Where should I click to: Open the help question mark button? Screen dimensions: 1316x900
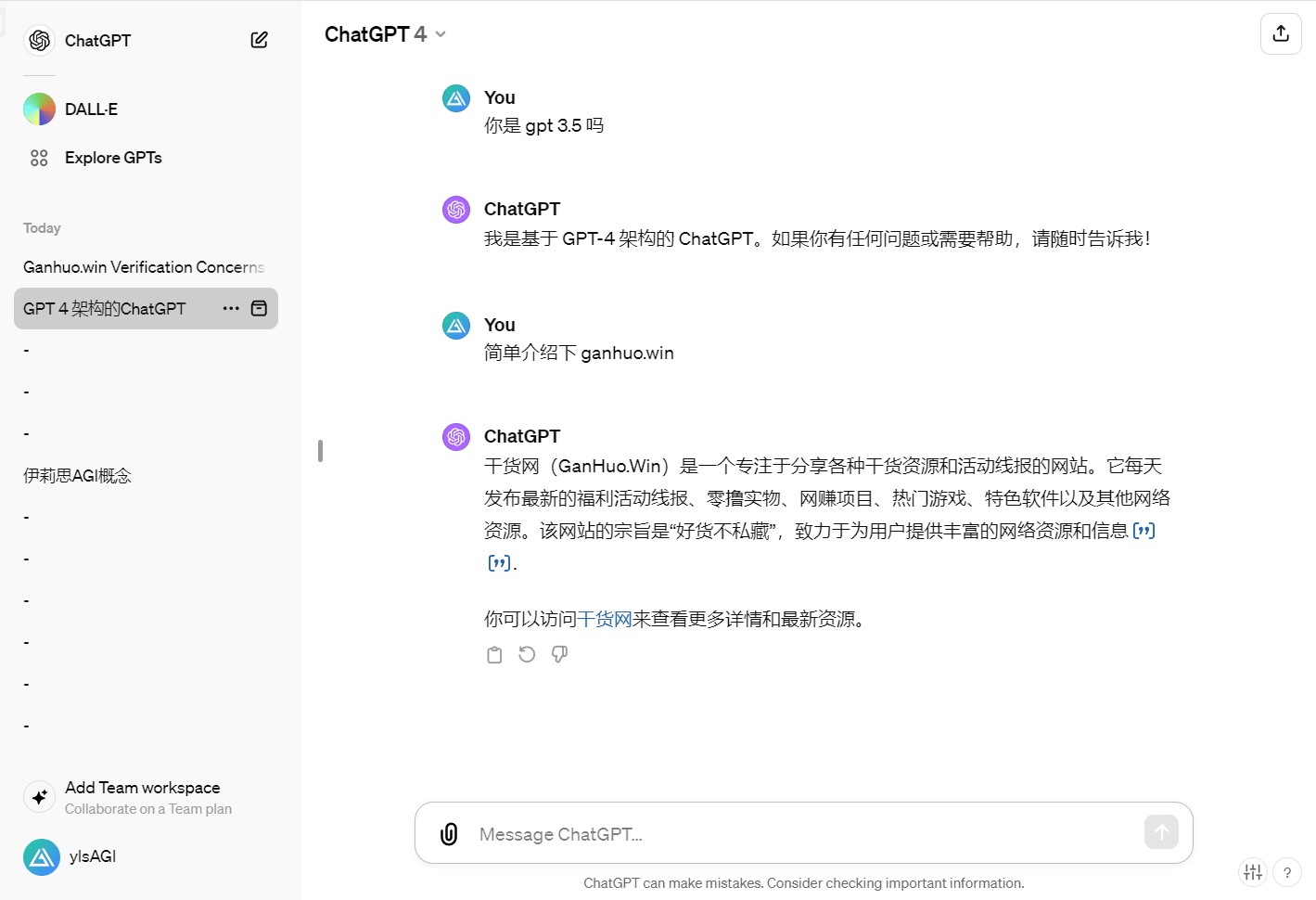(x=1287, y=872)
